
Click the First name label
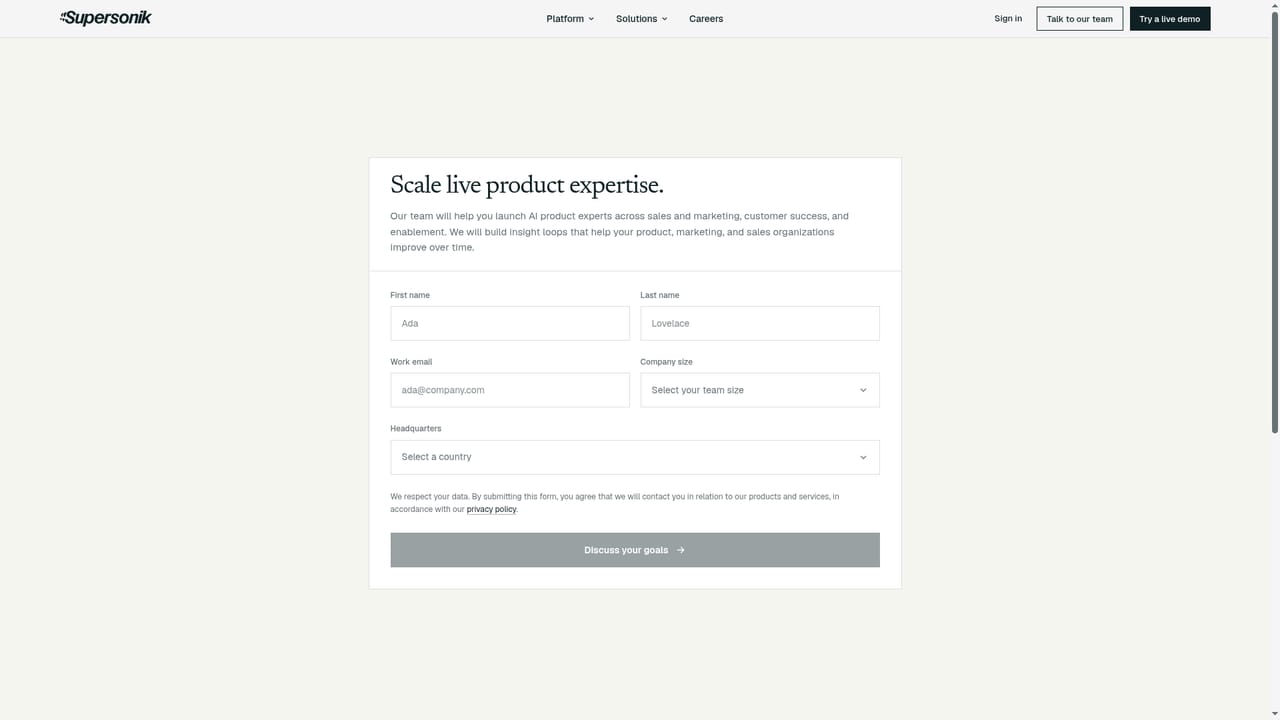(x=410, y=296)
